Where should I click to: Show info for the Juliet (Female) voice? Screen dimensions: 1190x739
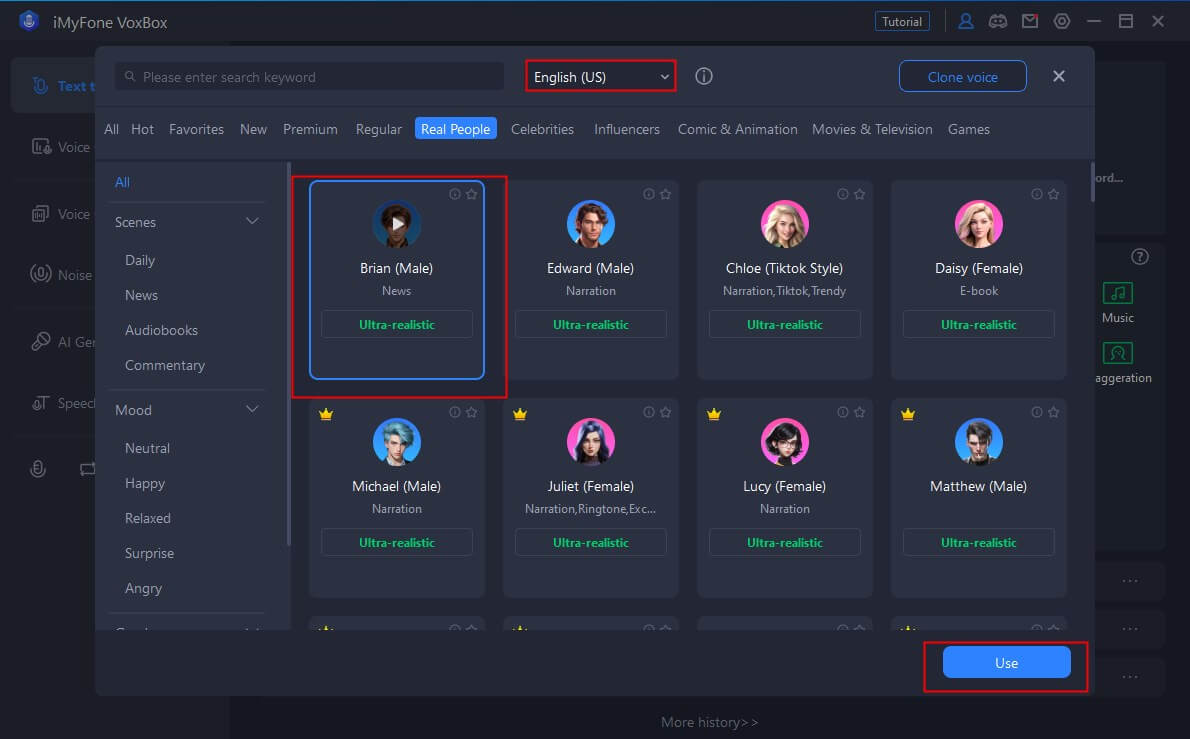tap(649, 412)
